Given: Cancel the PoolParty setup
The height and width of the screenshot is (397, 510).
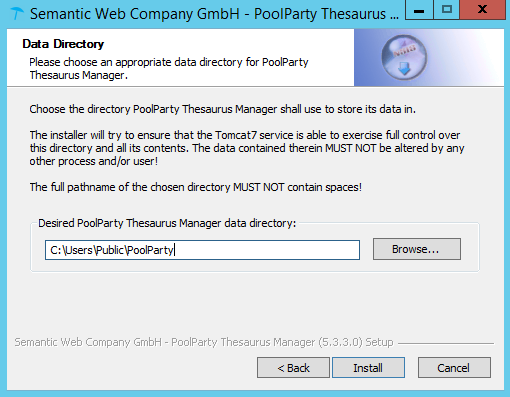Looking at the screenshot, I should click(454, 368).
